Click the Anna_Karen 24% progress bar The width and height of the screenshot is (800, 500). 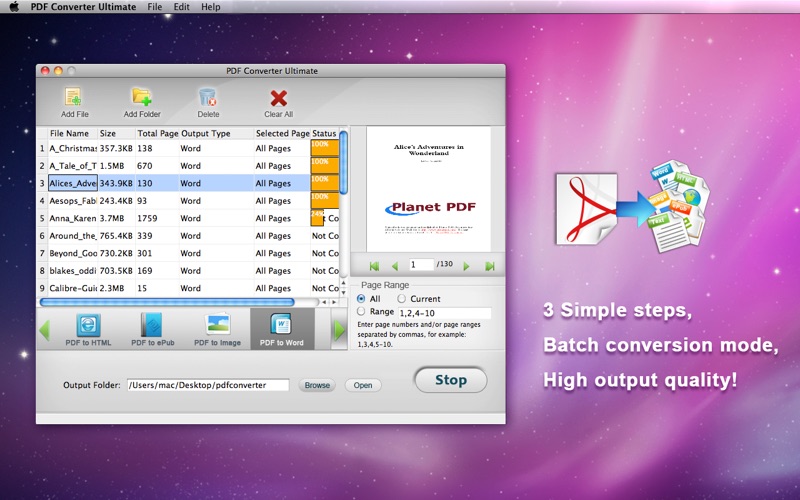(x=317, y=218)
